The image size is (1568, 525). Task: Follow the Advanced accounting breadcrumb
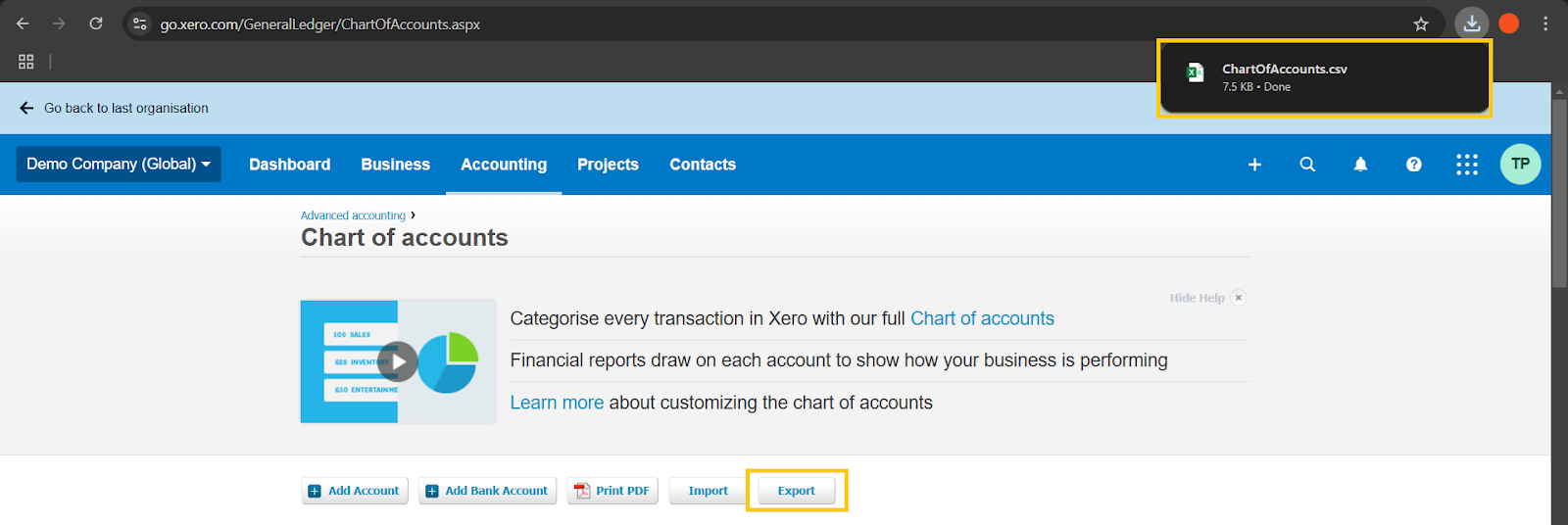click(x=353, y=215)
